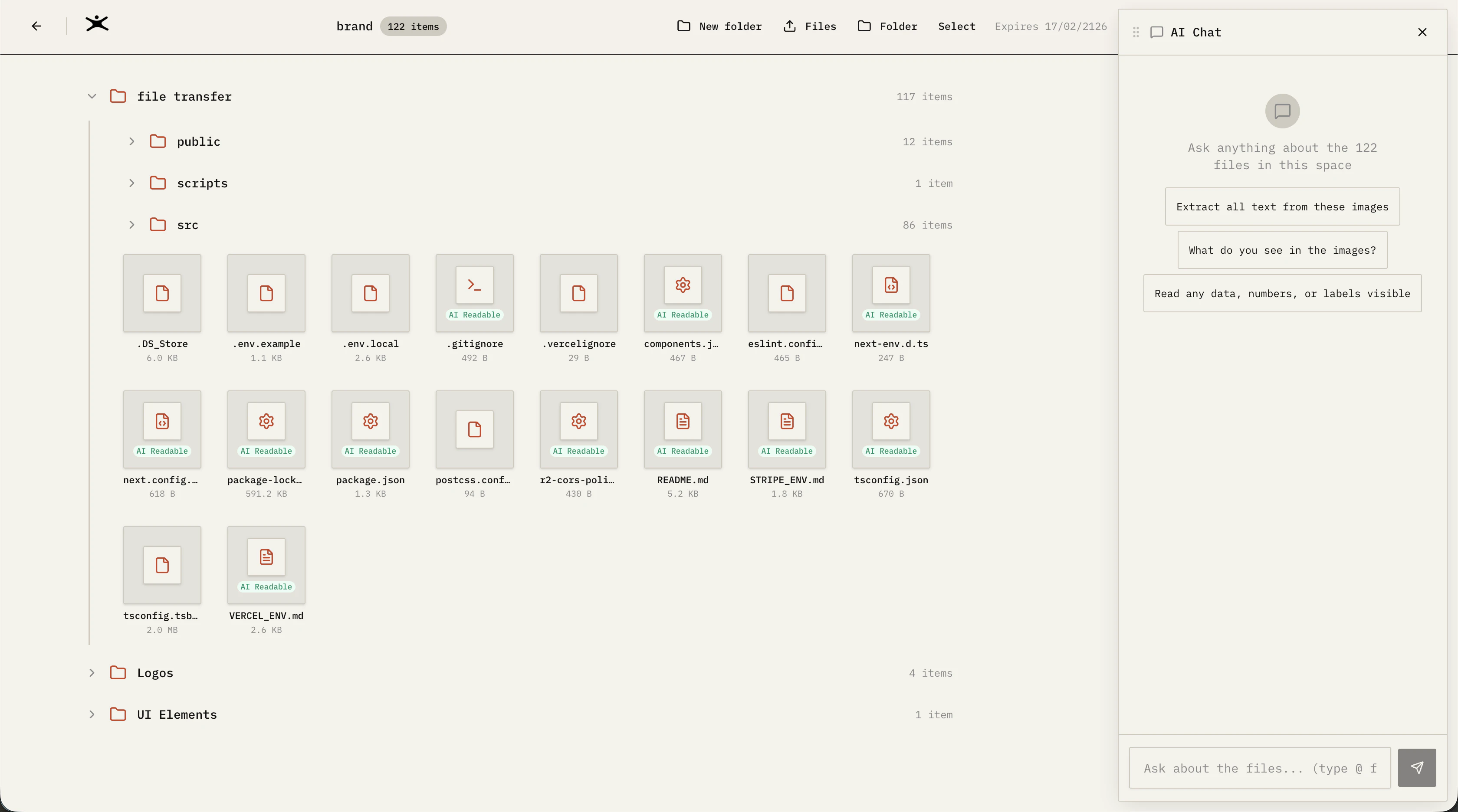Expand the public folder
The width and height of the screenshot is (1458, 812).
pos(131,141)
